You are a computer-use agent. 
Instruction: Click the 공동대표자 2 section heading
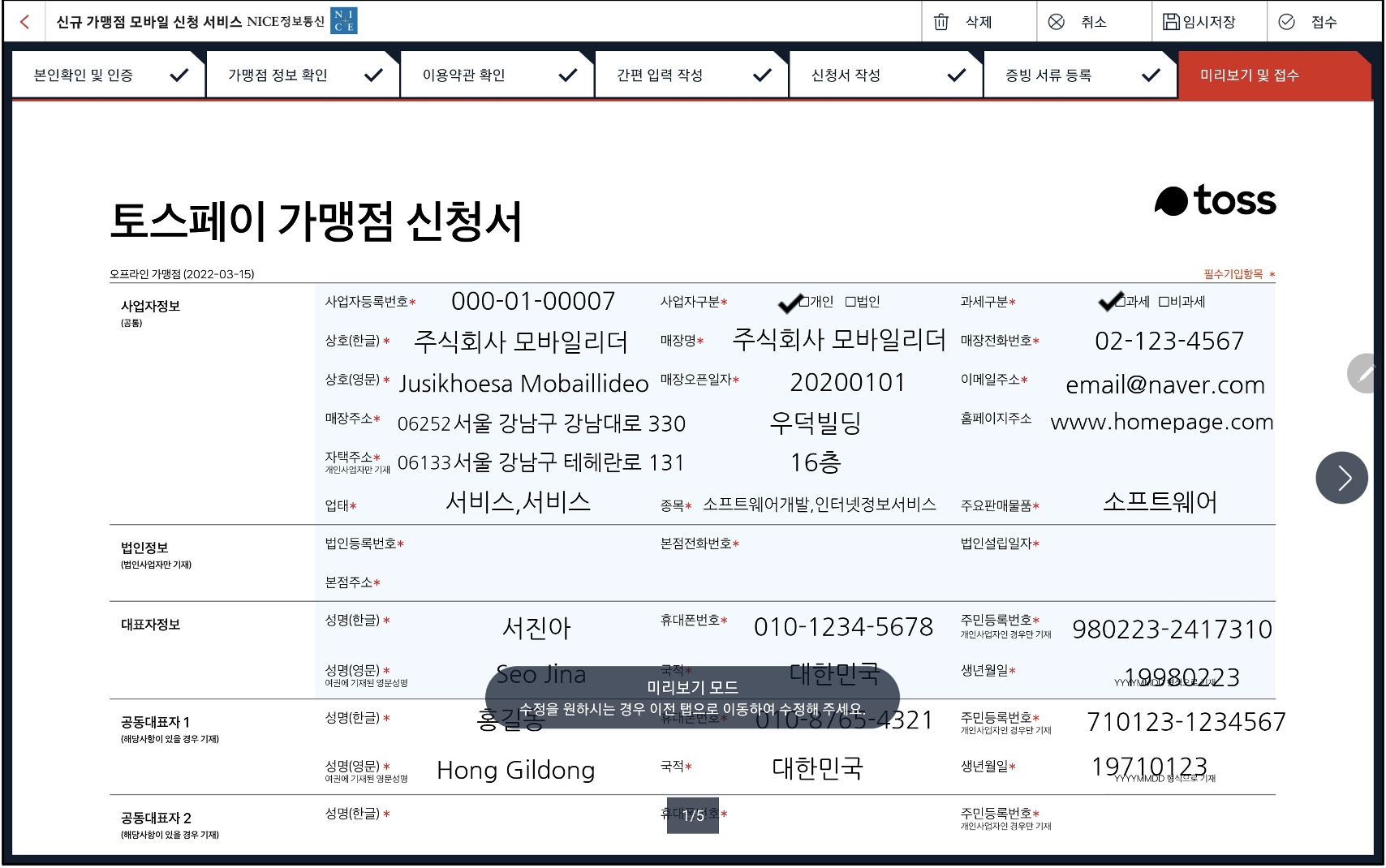[156, 818]
